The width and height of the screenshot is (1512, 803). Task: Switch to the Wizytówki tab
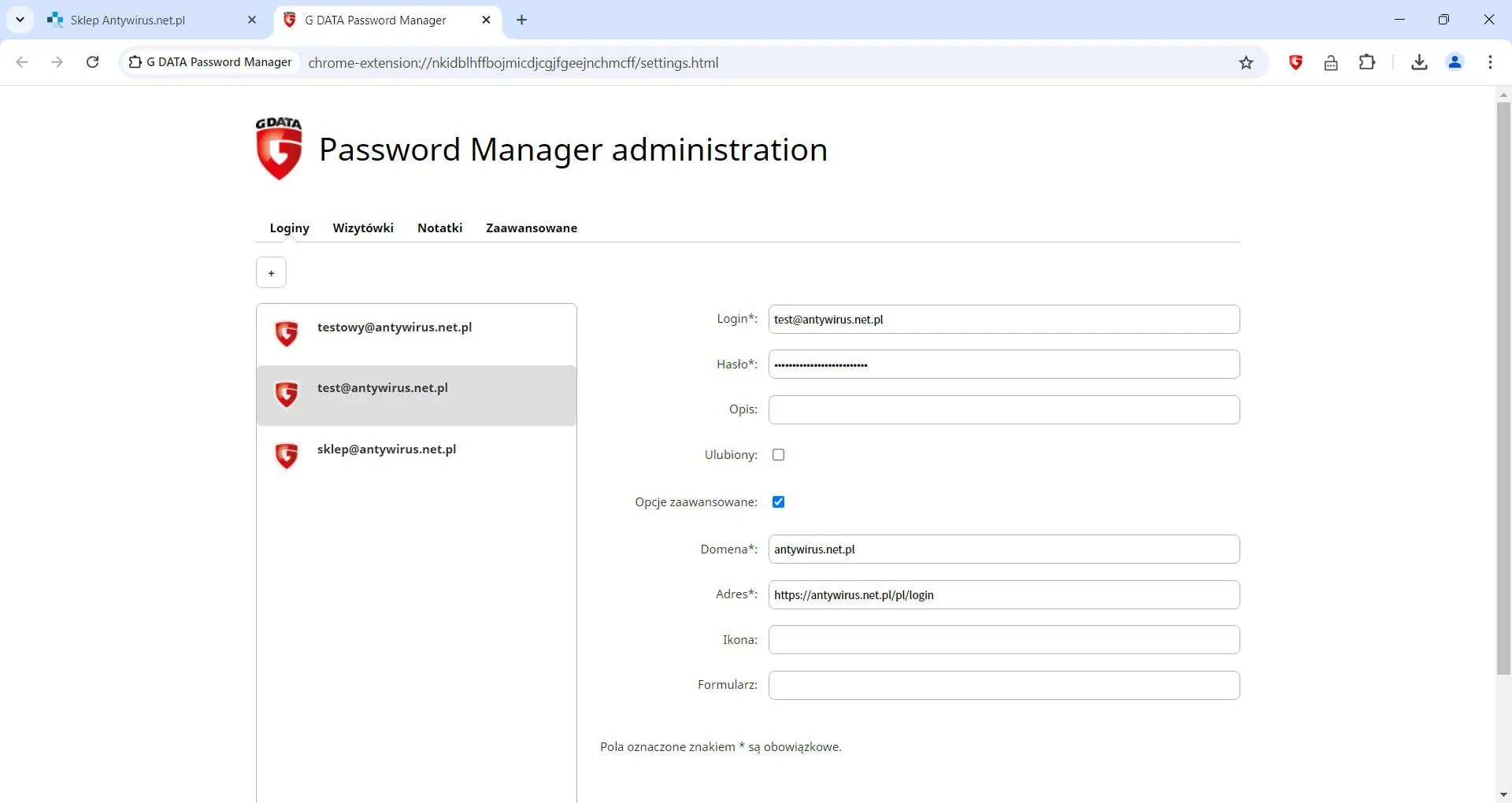tap(362, 228)
